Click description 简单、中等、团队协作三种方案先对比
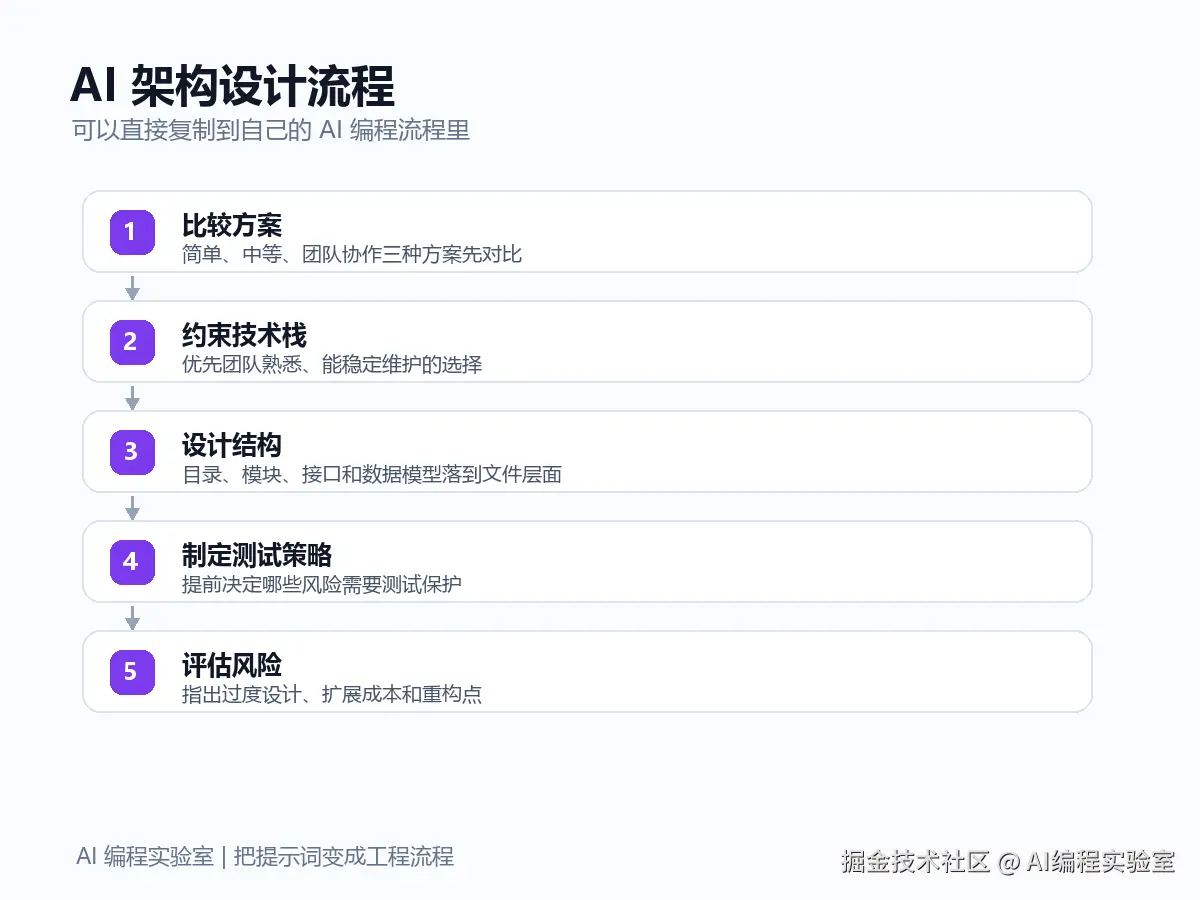The image size is (1200, 900). point(352,254)
